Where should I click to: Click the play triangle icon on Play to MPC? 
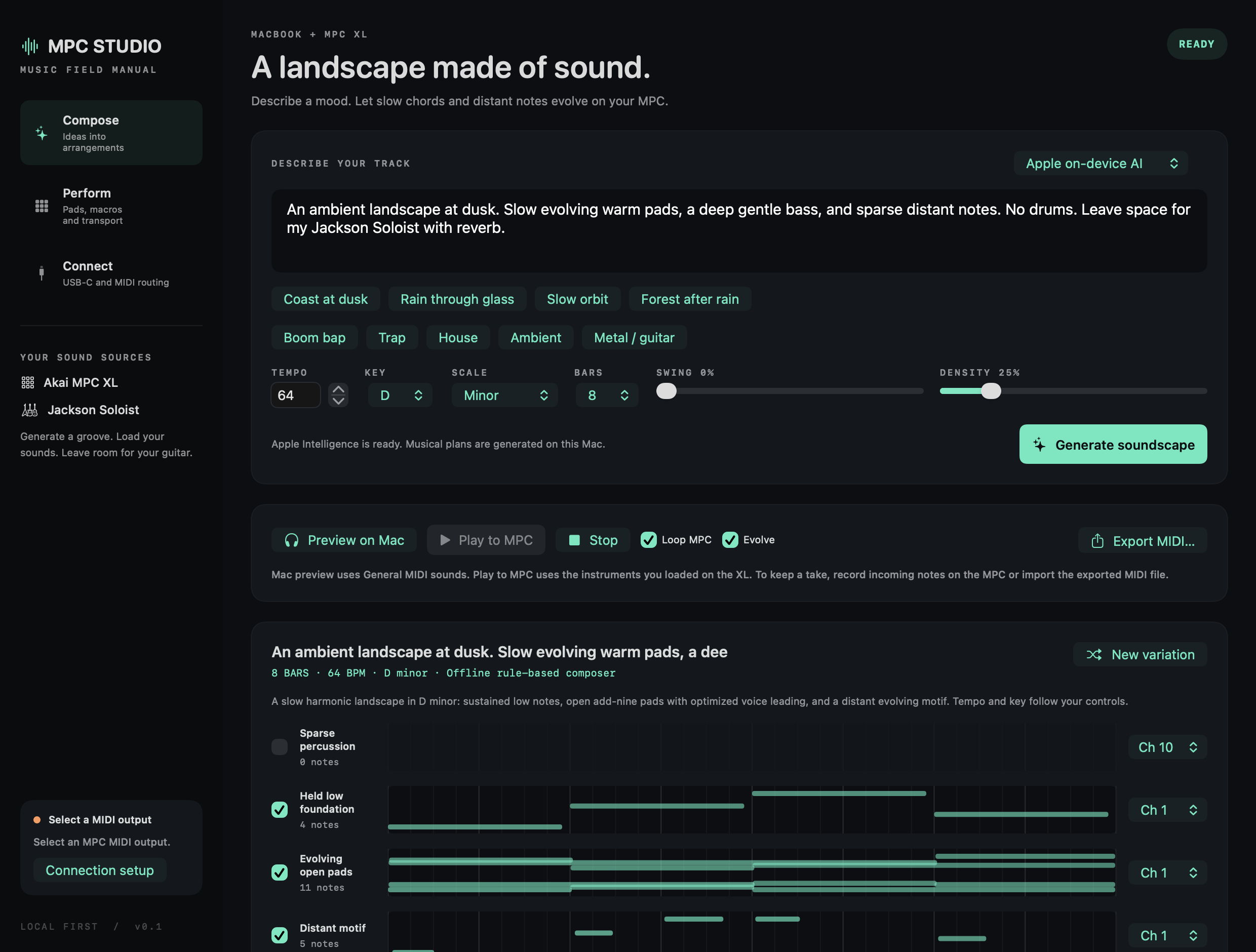[x=445, y=540]
